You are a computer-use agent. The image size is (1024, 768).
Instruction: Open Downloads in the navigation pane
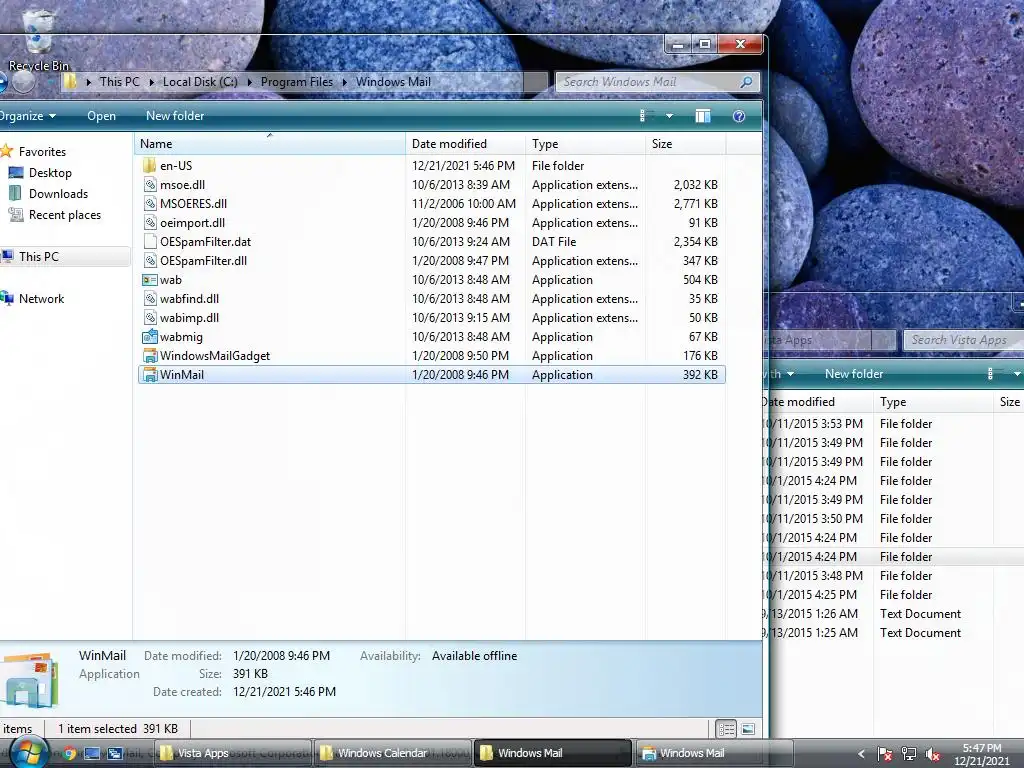[57, 193]
